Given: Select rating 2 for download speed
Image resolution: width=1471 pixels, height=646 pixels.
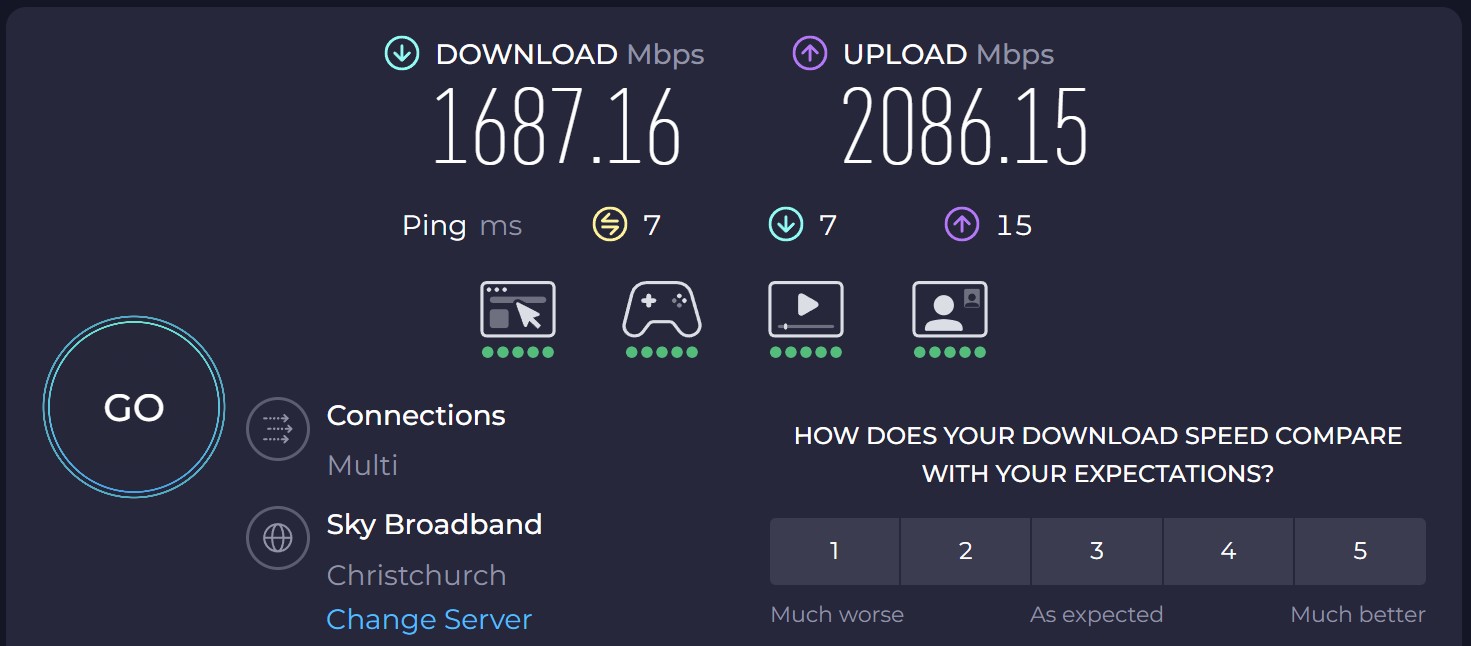Looking at the screenshot, I should 965,551.
